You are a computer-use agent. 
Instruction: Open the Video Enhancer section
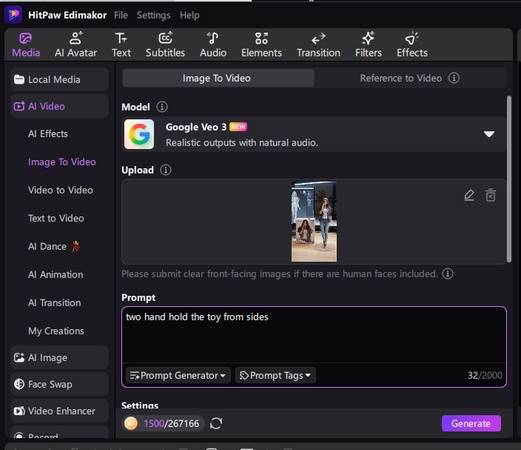59,411
